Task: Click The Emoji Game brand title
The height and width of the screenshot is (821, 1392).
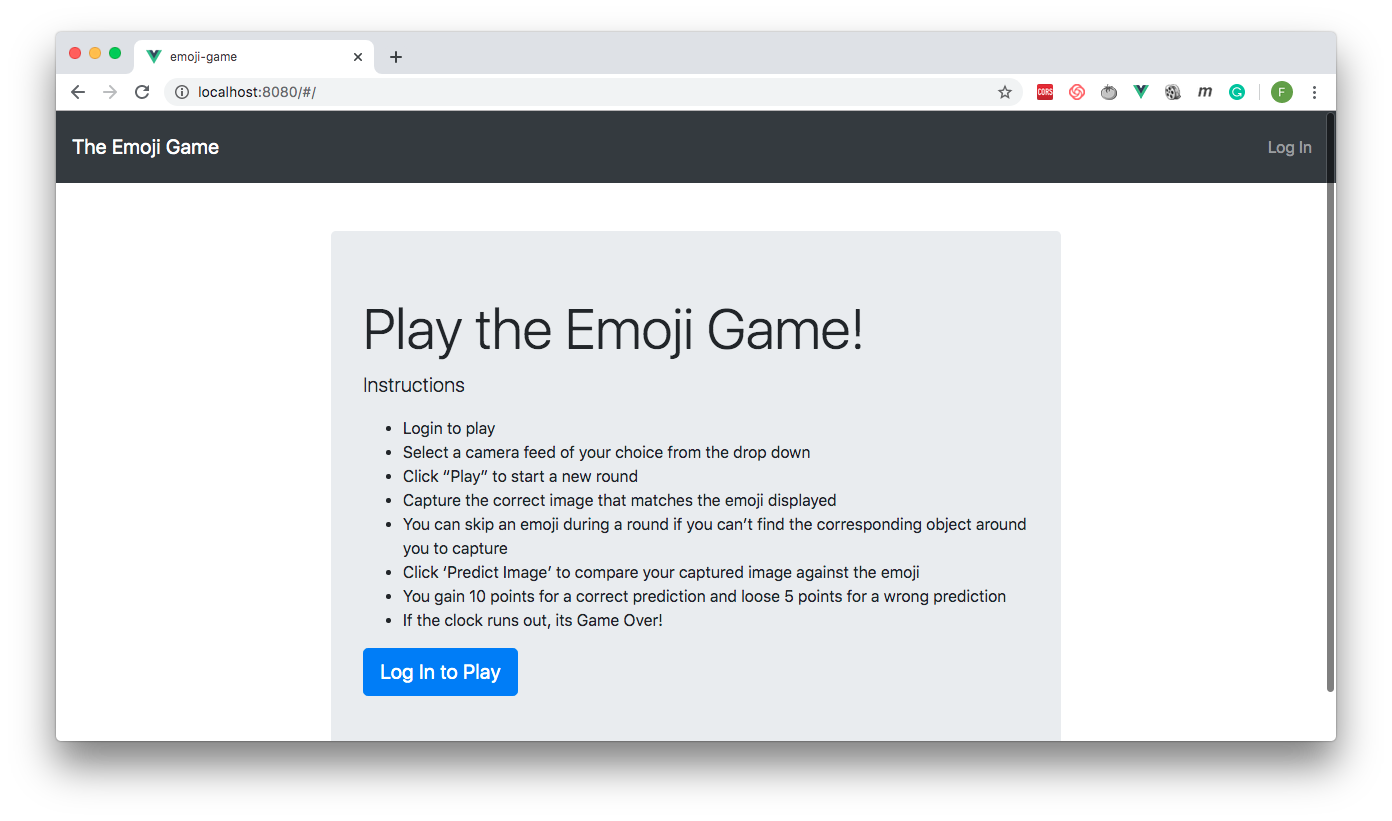Action: (x=146, y=147)
